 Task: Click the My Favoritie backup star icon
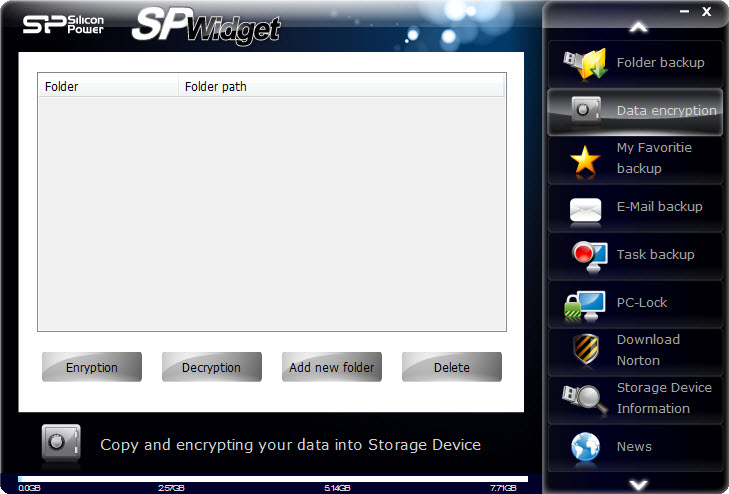pos(585,161)
